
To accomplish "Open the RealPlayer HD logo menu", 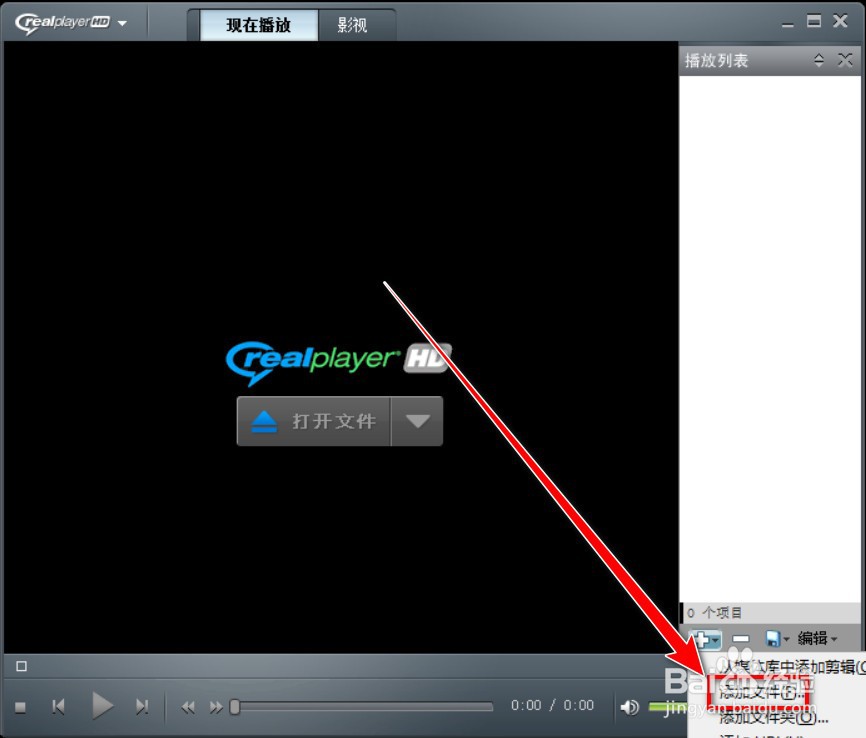I will 71,23.
